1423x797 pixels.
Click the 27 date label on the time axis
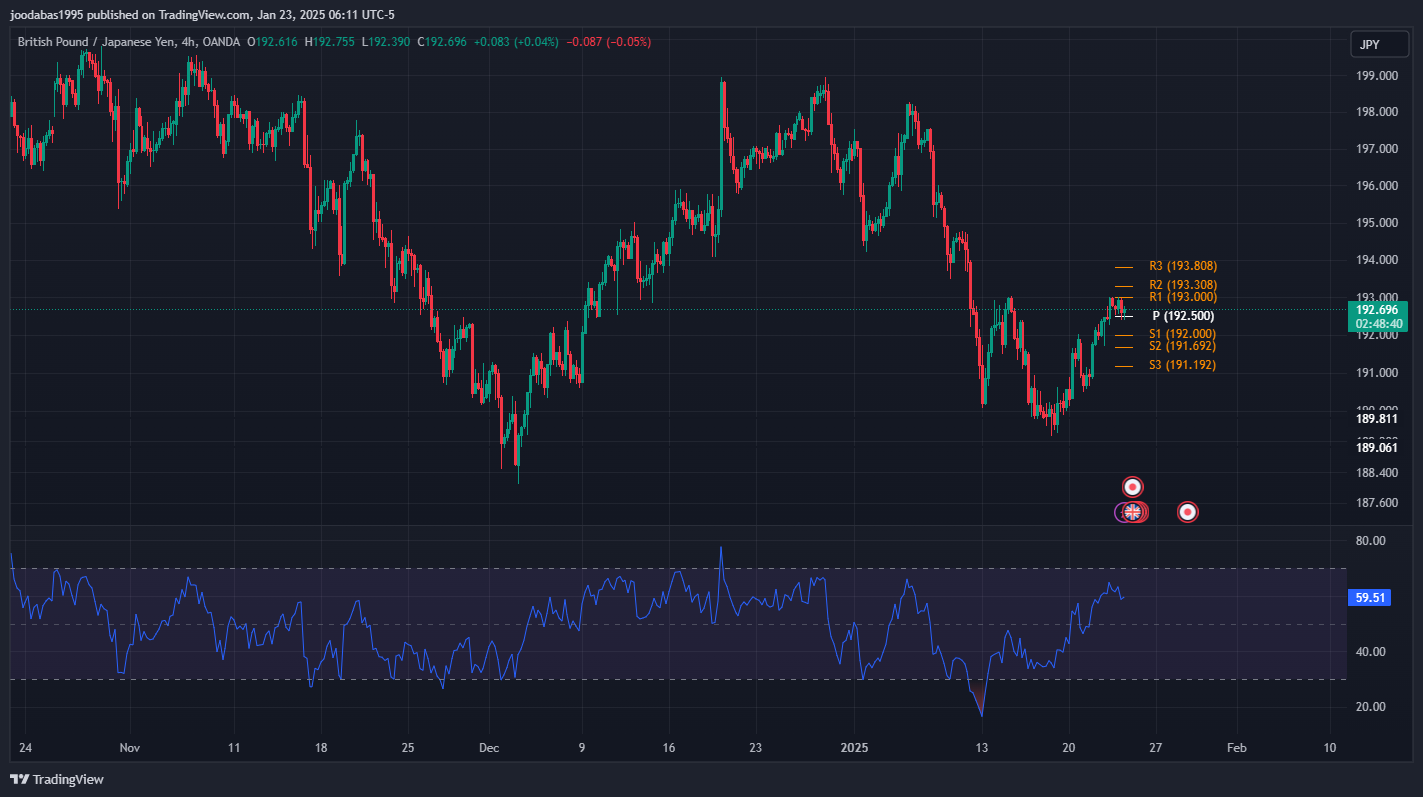[1155, 747]
